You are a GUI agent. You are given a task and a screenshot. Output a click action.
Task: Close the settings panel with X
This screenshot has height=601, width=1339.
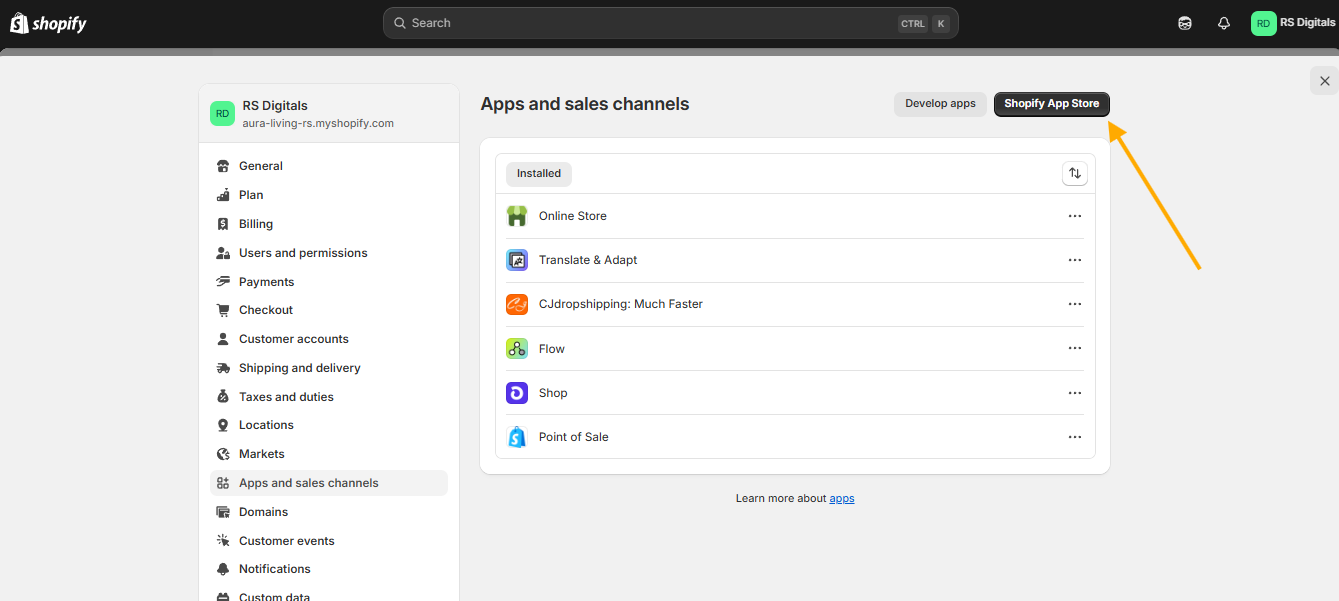tap(1324, 81)
